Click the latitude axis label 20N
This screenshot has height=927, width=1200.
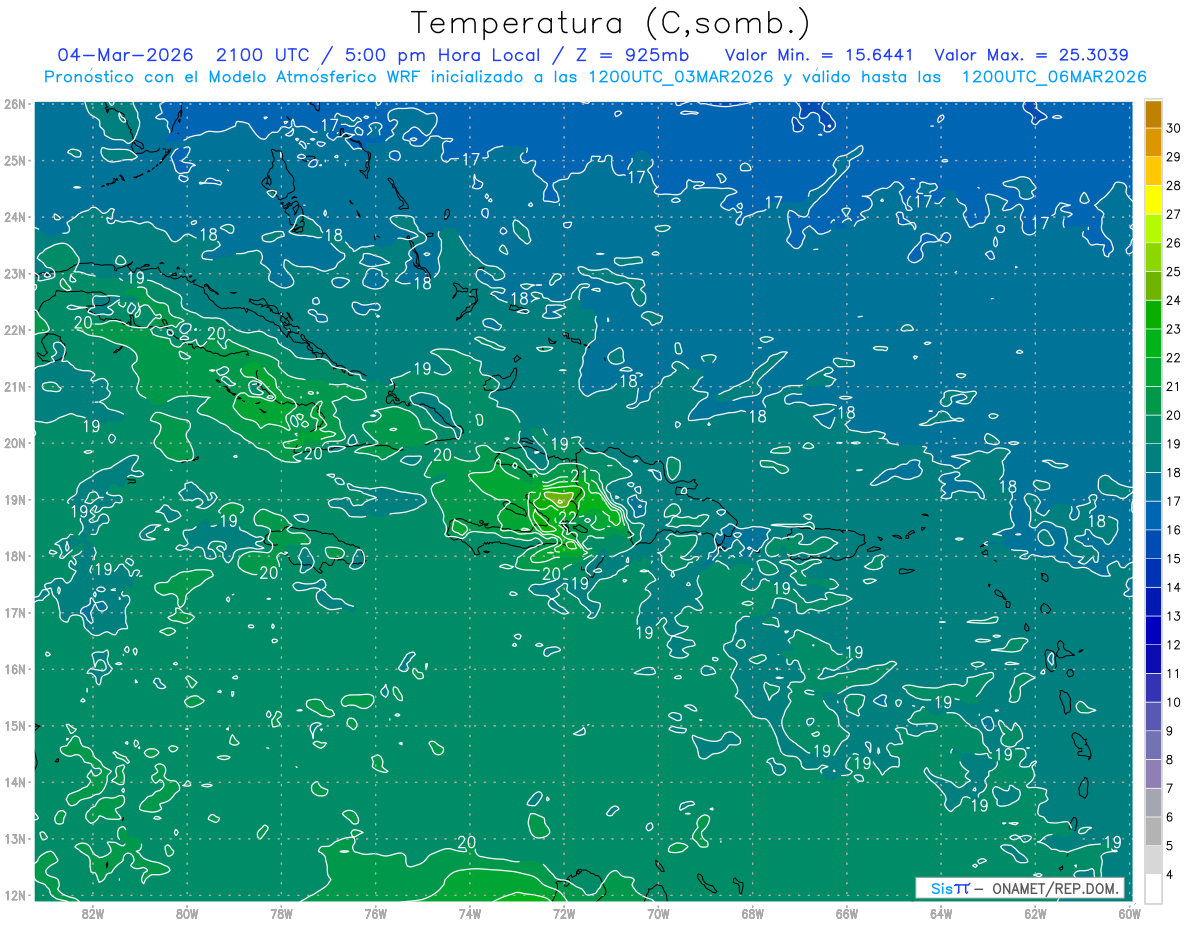(x=16, y=443)
